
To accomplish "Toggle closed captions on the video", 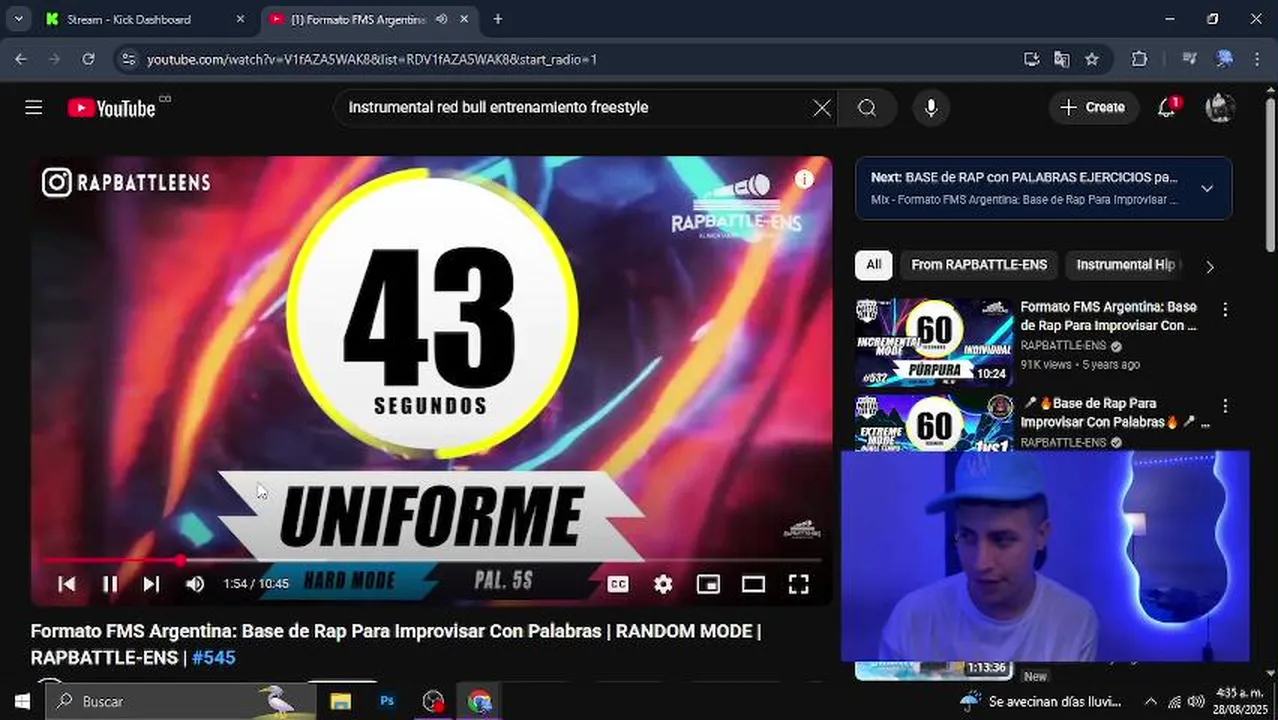I will coord(618,584).
